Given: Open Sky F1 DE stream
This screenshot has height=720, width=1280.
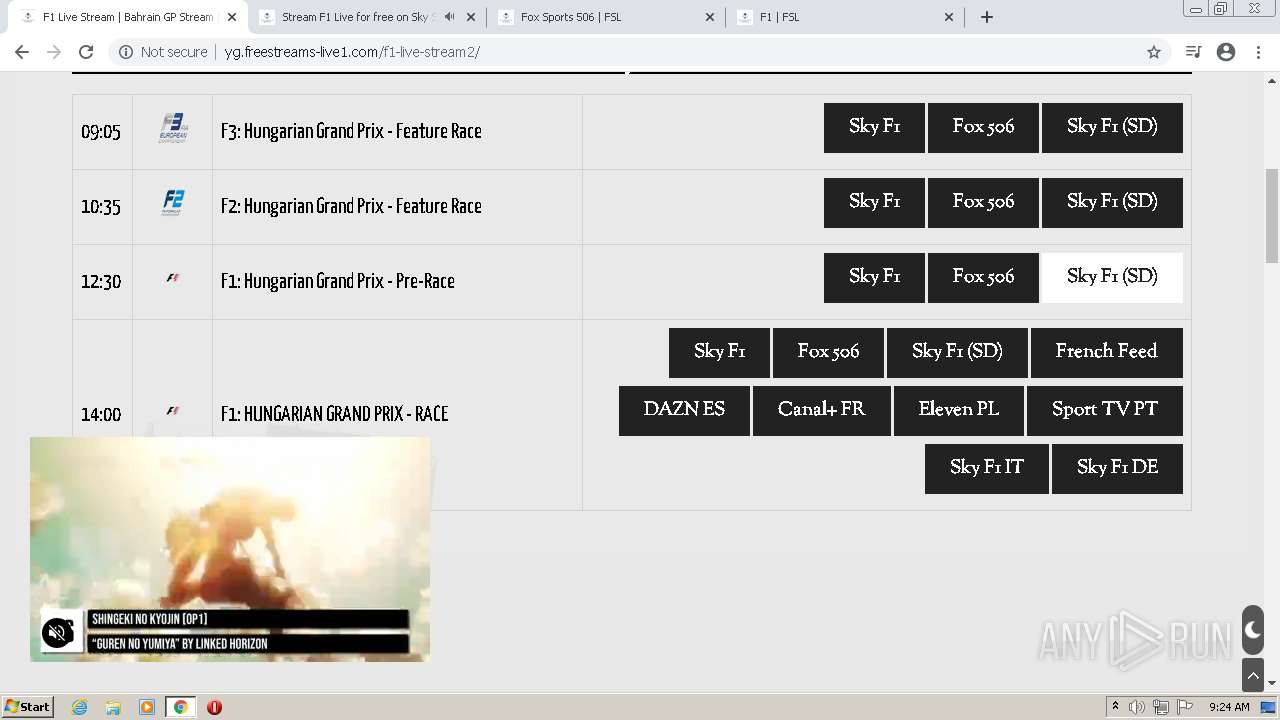Looking at the screenshot, I should (x=1117, y=468).
